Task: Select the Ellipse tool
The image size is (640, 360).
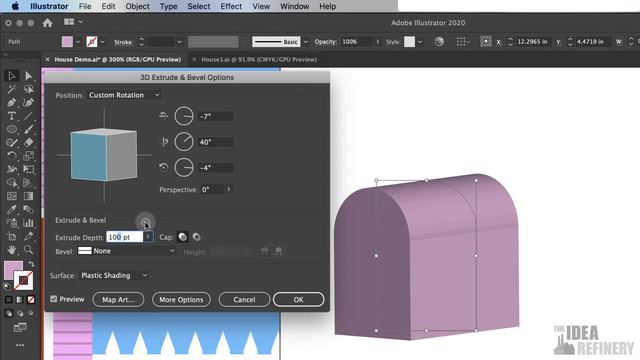Action: 11,129
